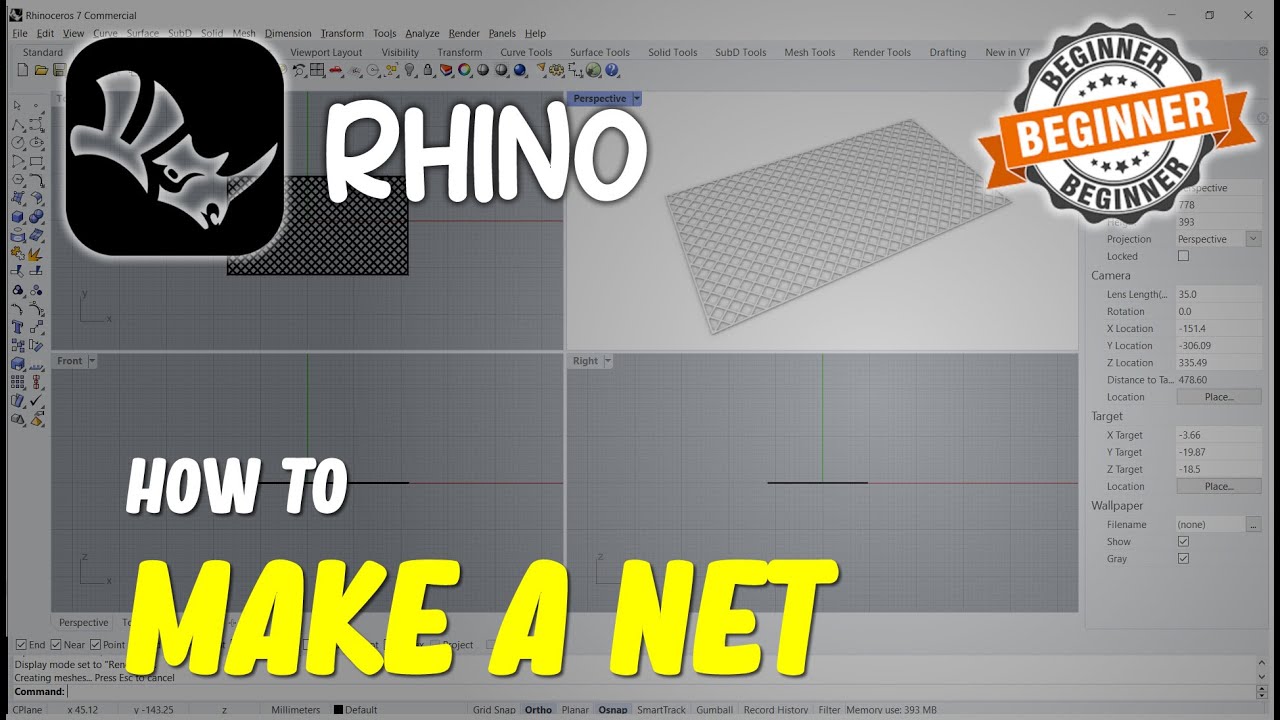Screen dimensions: 1280x720
Task: Toggle Osnap in status bar
Action: tap(612, 710)
